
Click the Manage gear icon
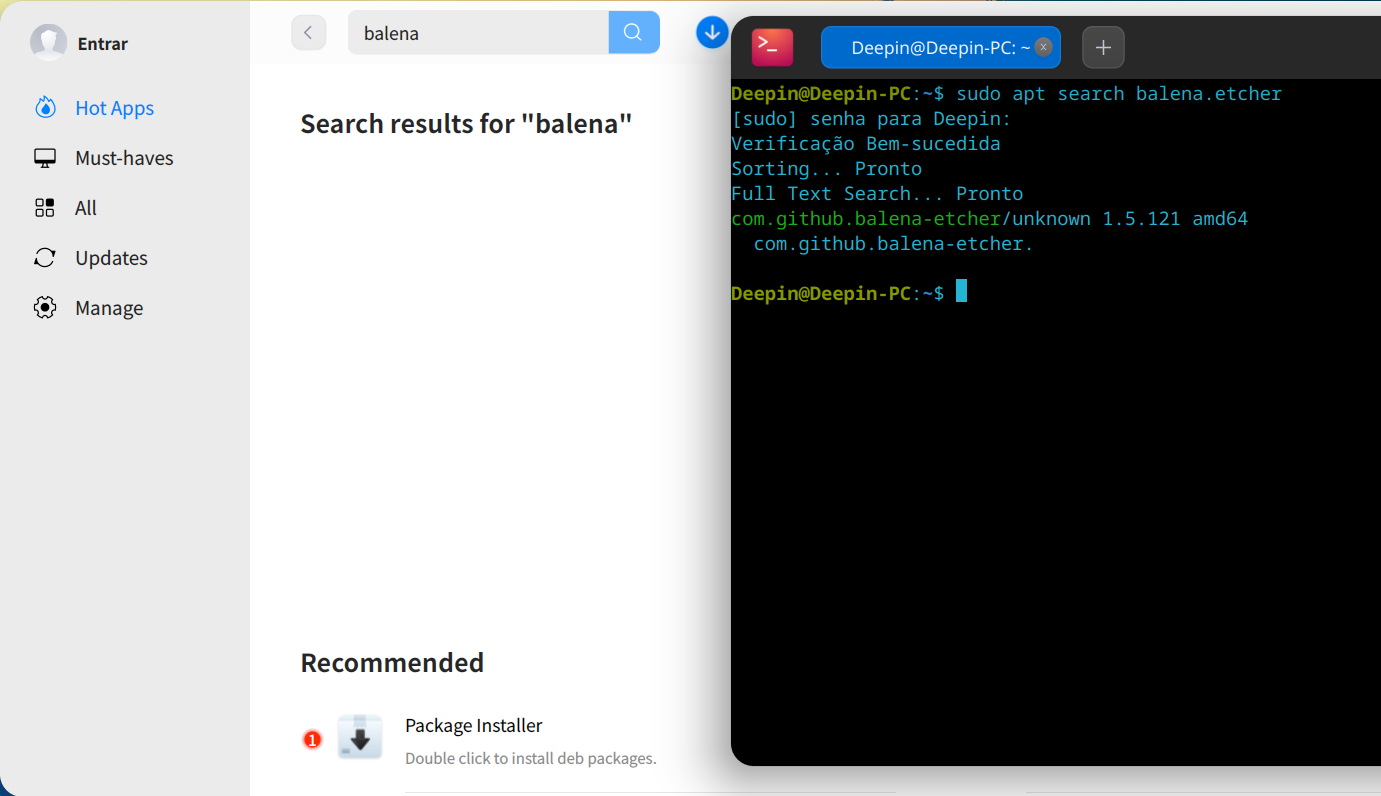tap(45, 308)
